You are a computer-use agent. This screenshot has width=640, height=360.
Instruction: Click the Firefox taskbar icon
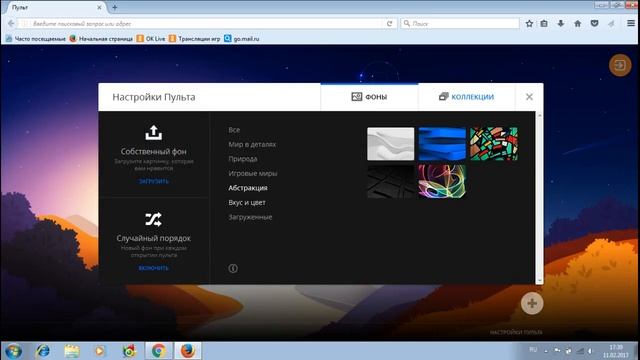pyautogui.click(x=188, y=351)
